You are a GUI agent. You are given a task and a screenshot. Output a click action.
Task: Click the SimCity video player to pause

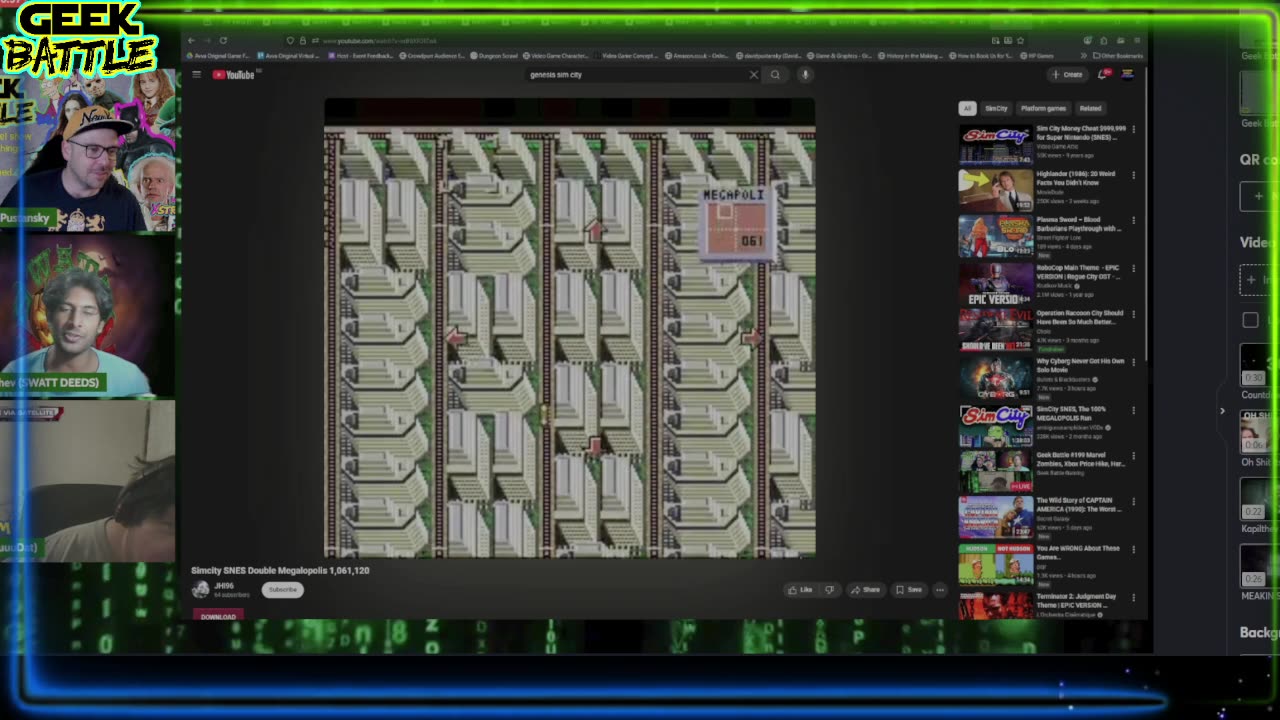click(x=569, y=328)
